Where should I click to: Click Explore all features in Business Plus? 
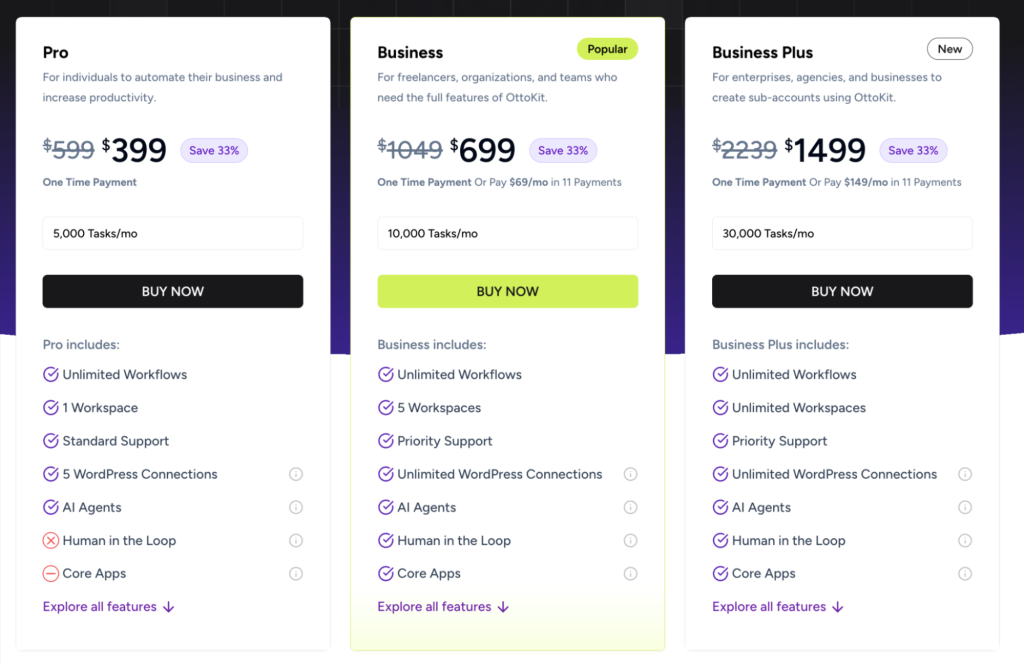778,607
